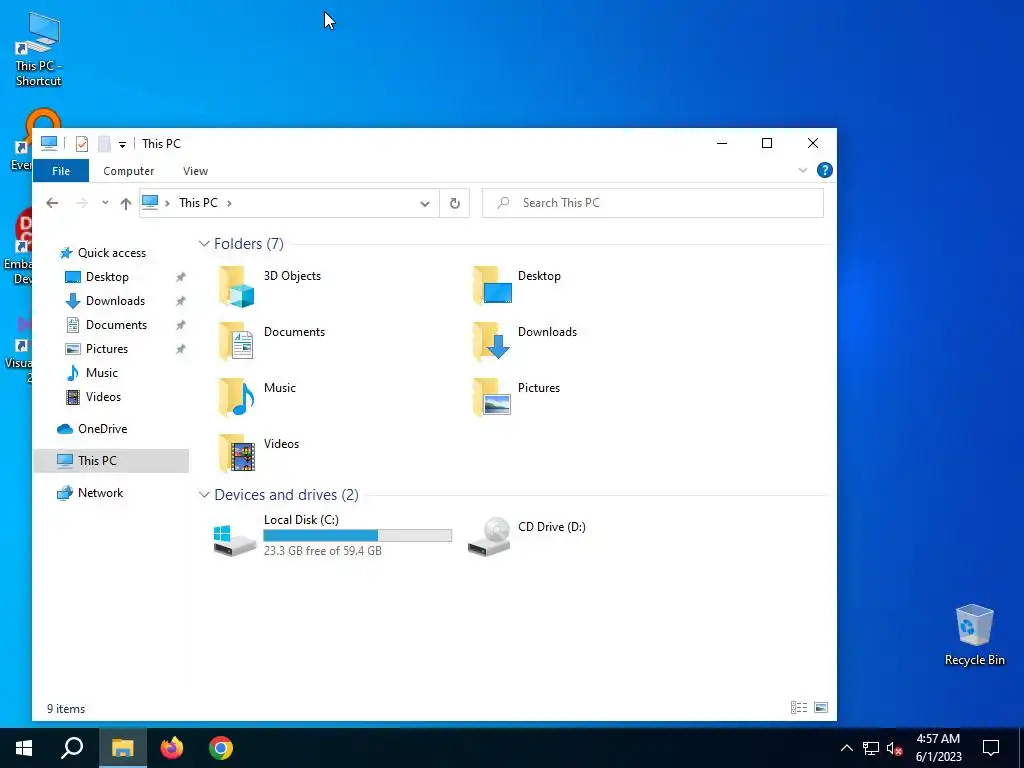Click This PC breadcrumb in address bar
1024x768 pixels.
coord(199,203)
